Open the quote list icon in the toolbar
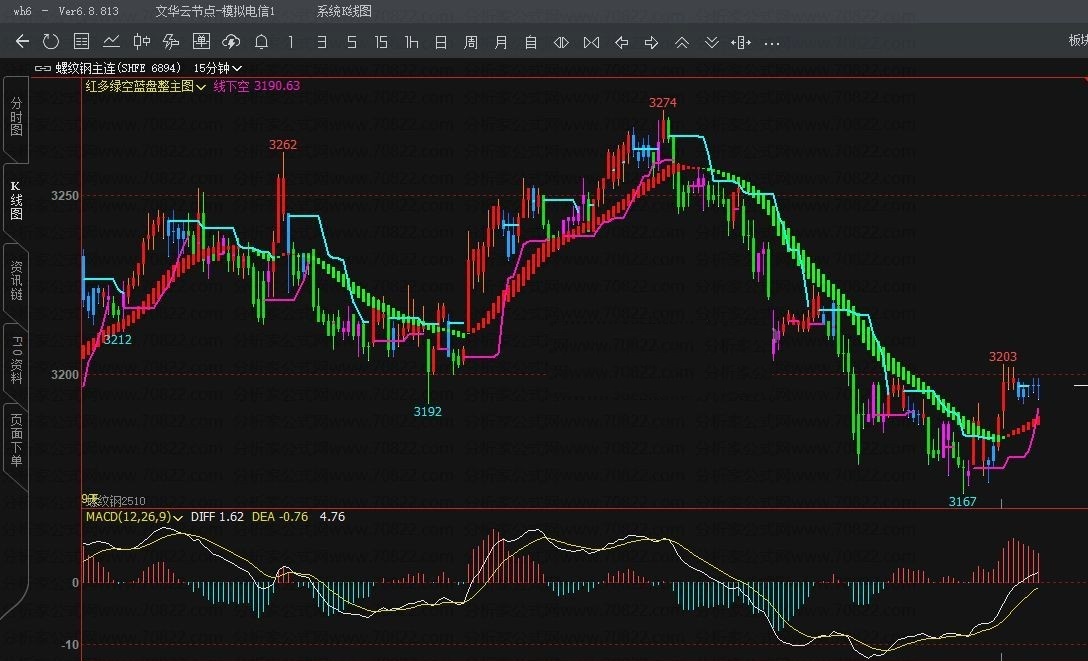Image resolution: width=1088 pixels, height=661 pixels. pos(81,42)
